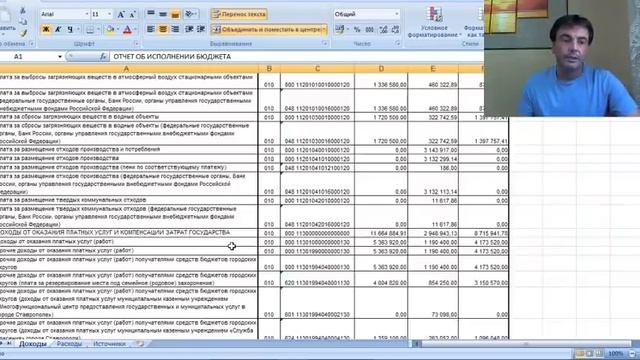Switch to Page Layout view in status bar
Image resolution: width=640 pixels, height=360 pixels.
(590, 353)
